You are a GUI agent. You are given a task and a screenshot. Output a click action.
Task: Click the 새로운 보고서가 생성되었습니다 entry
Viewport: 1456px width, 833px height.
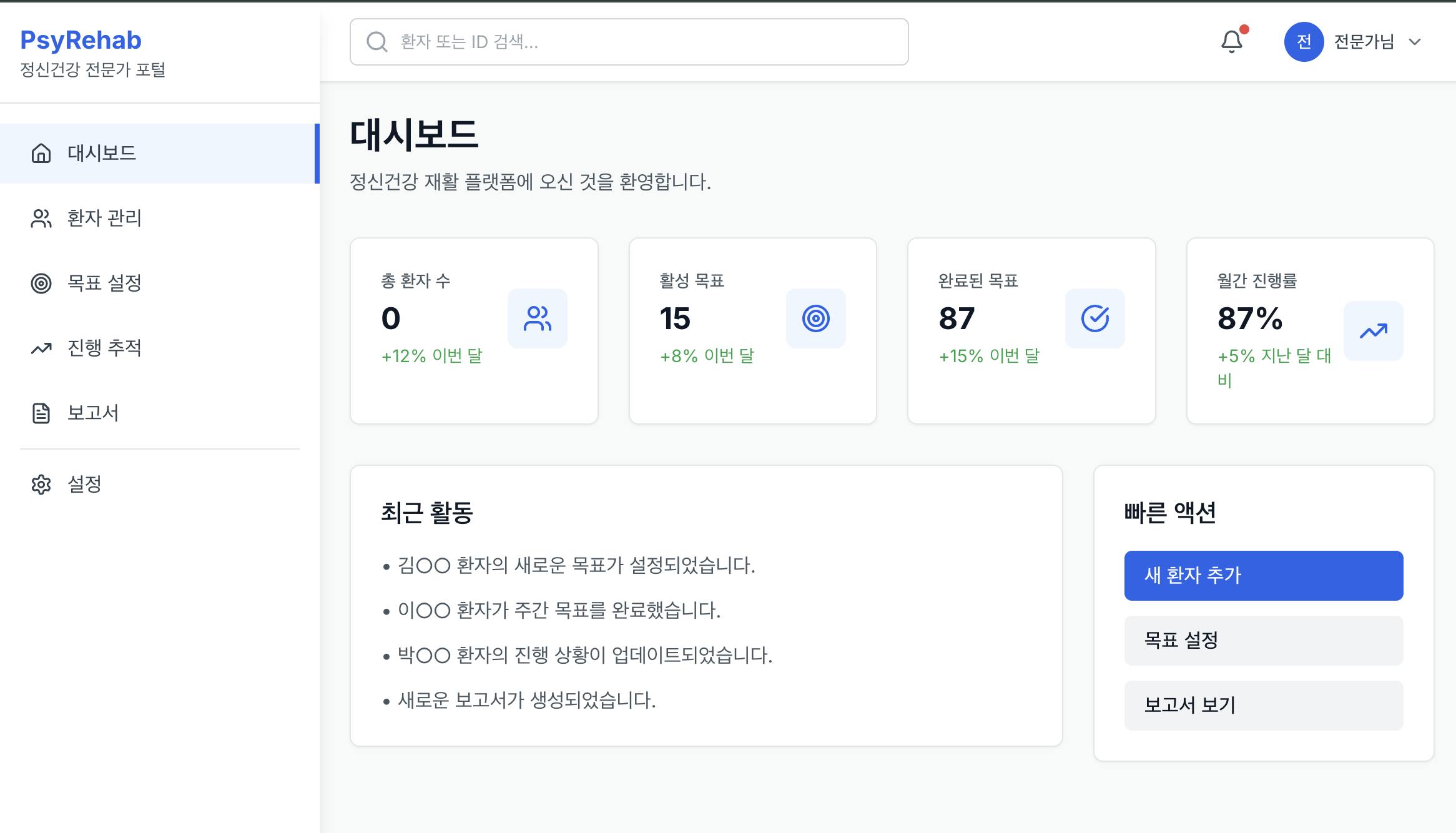[x=527, y=701]
